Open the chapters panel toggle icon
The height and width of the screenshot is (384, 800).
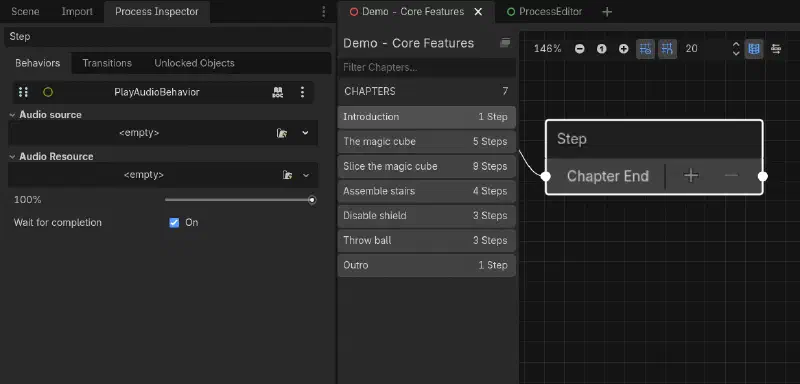pos(505,43)
